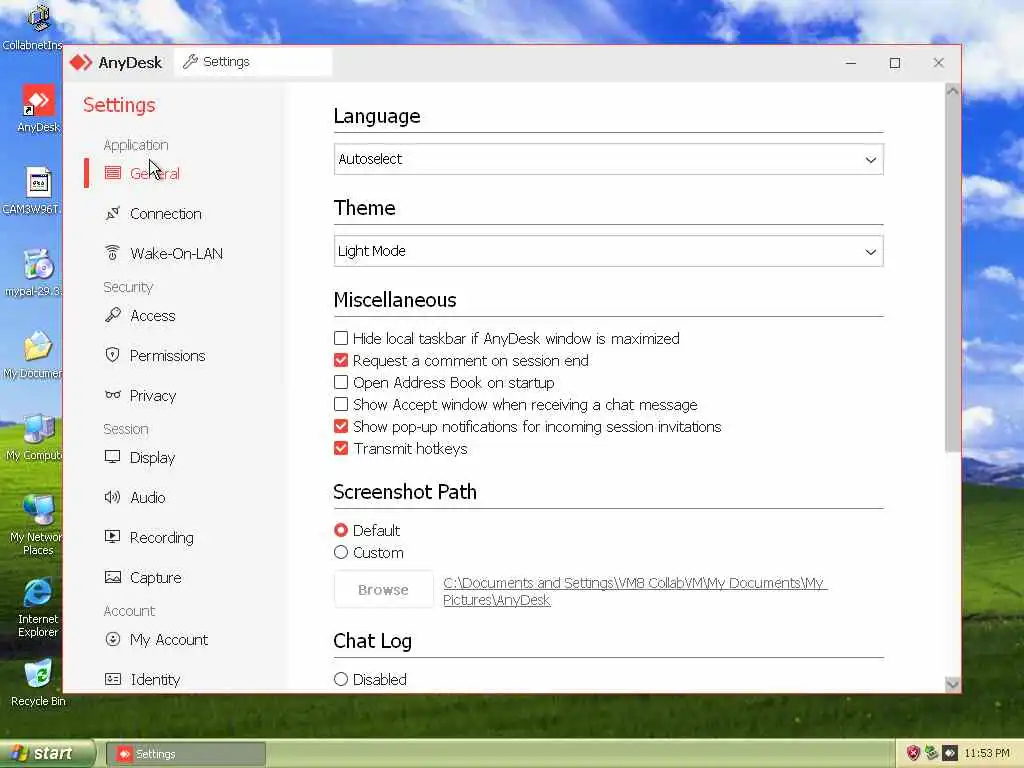Image resolution: width=1024 pixels, height=768 pixels.
Task: Click the settings scrollbar down arrow
Action: point(952,684)
